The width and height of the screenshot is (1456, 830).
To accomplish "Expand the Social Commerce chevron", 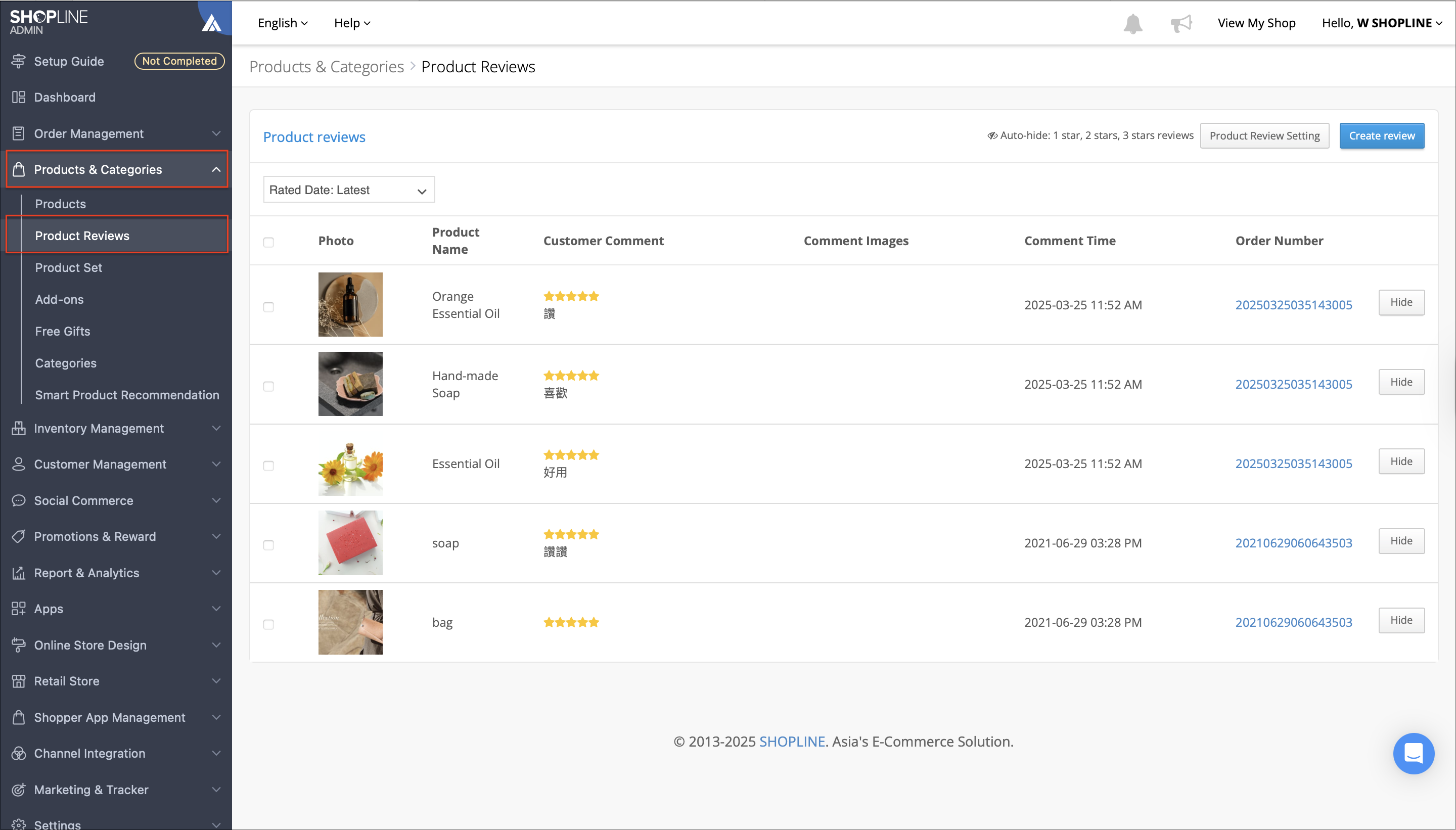I will [216, 500].
